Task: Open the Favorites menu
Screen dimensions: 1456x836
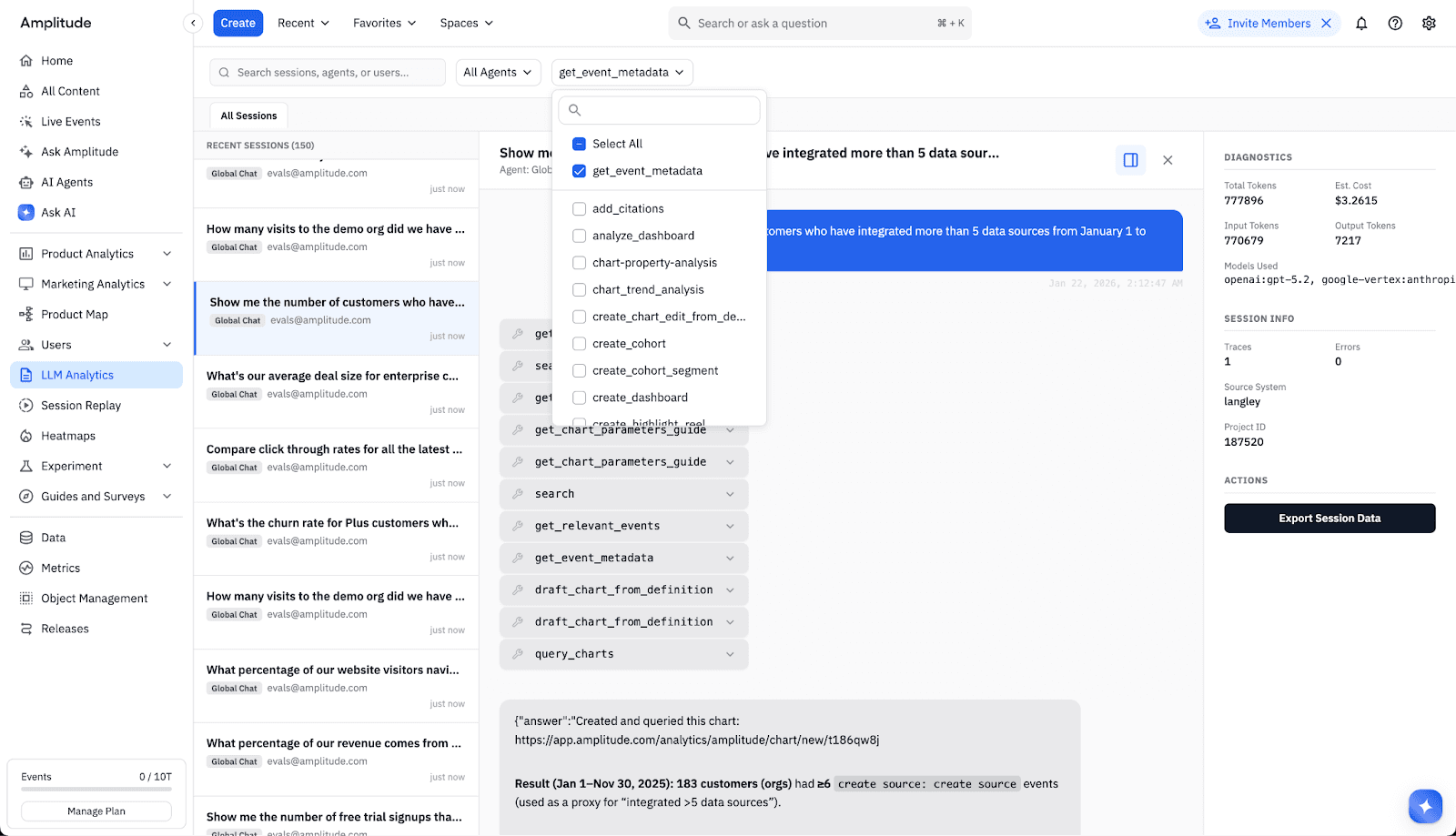Action: (x=384, y=24)
